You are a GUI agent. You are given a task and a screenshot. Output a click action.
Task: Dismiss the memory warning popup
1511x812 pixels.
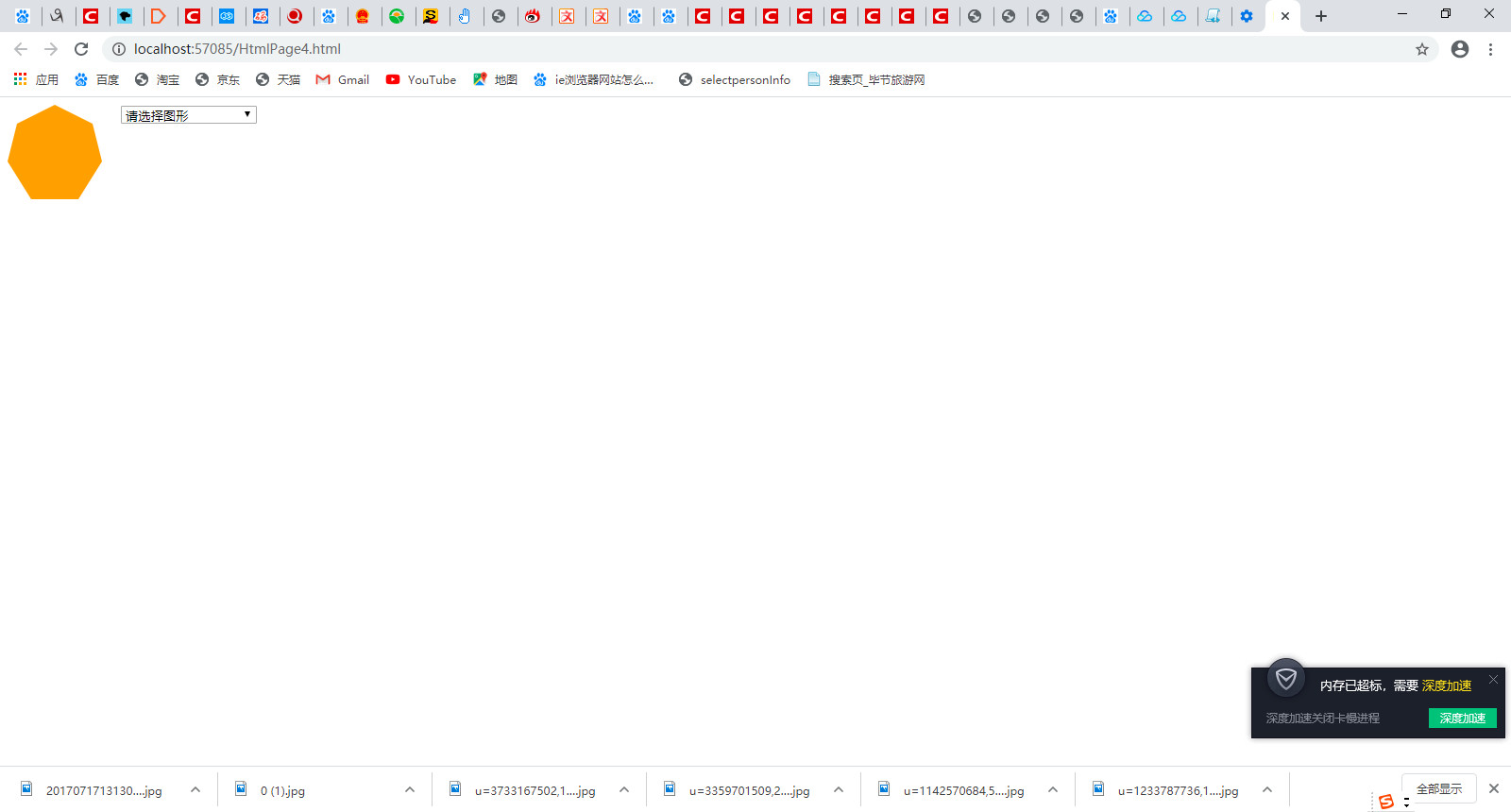click(1493, 680)
